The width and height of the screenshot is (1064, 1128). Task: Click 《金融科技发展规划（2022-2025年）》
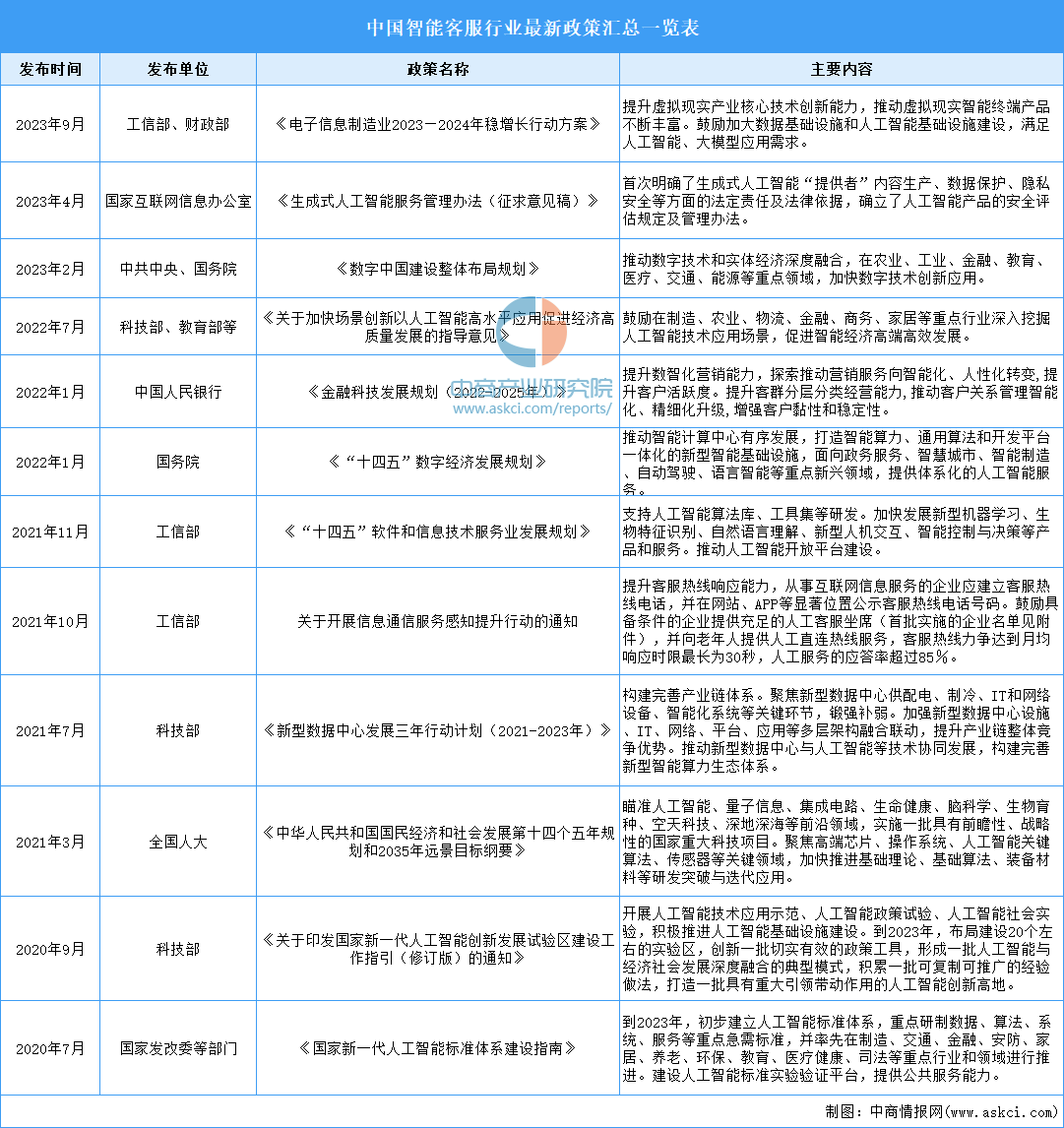point(437,392)
